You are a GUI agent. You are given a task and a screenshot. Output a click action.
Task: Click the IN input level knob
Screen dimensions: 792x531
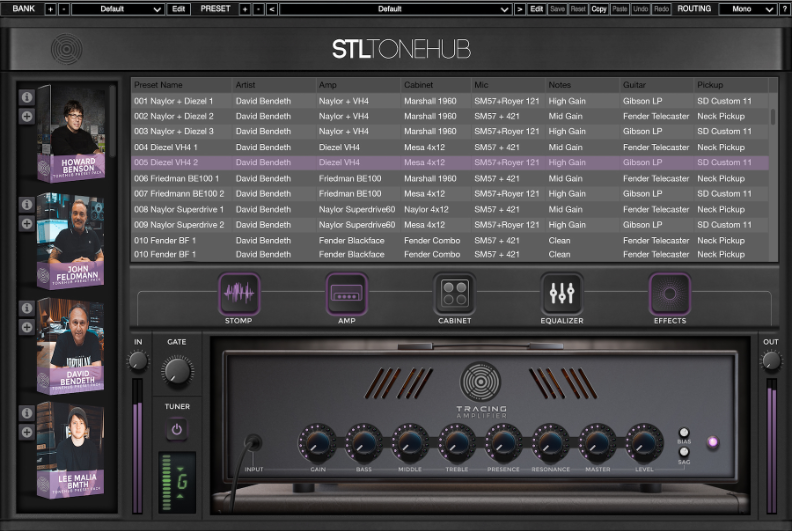137,361
